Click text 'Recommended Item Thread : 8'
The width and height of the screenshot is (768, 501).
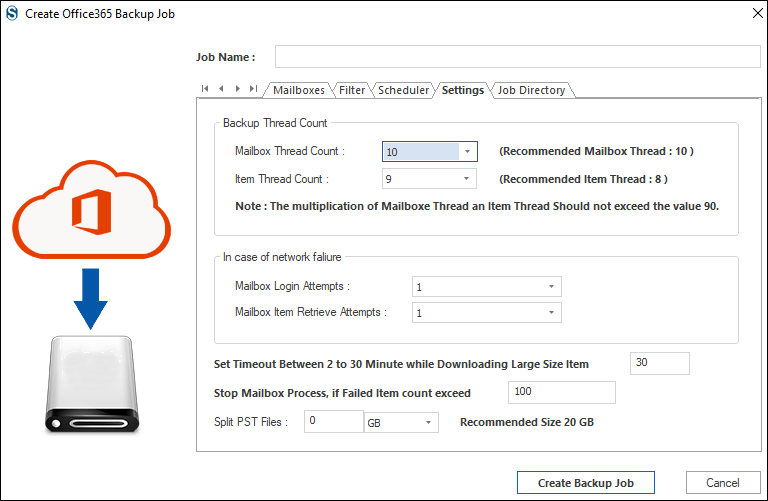point(583,179)
